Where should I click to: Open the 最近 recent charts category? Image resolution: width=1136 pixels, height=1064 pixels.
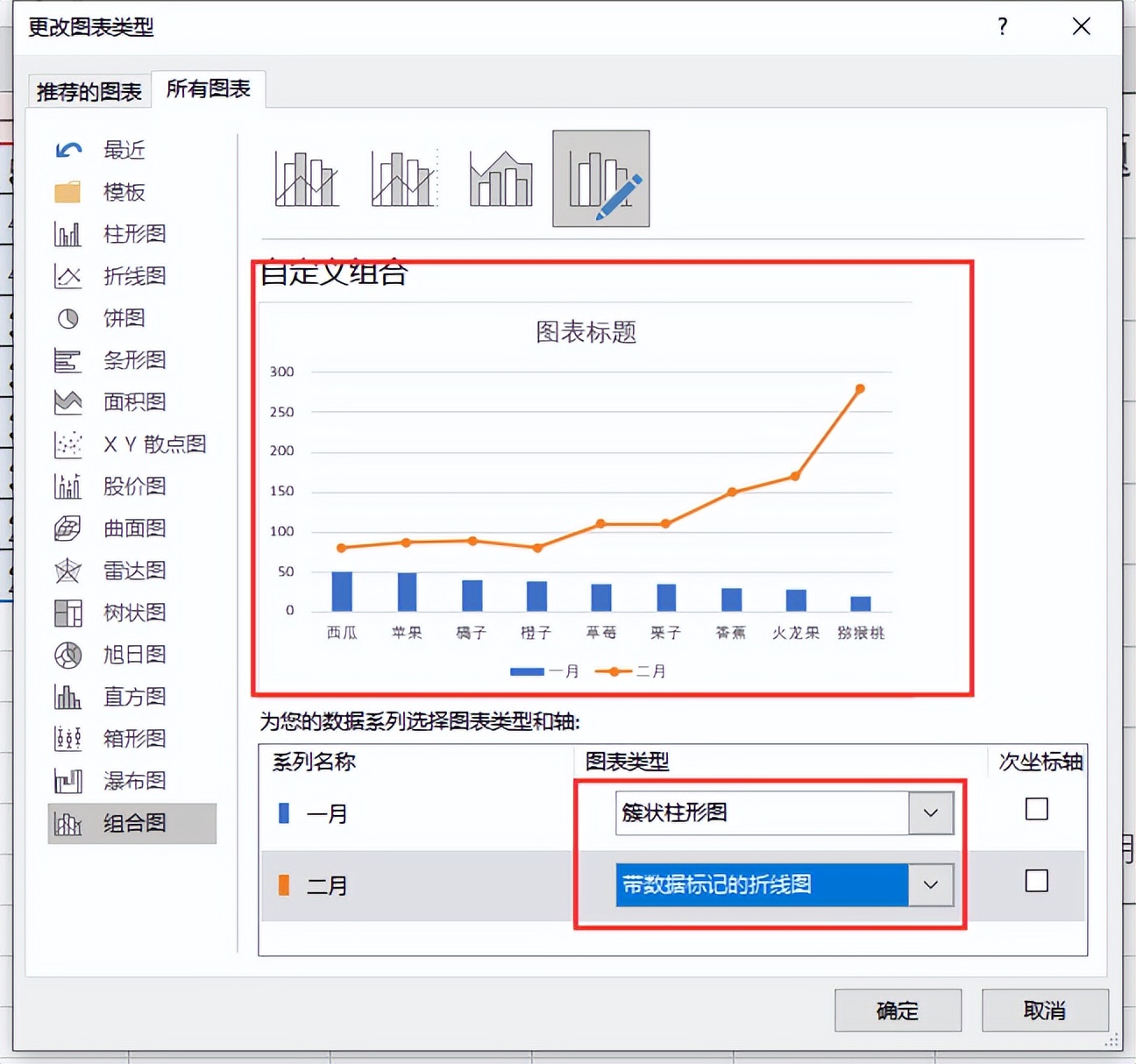pos(124,150)
